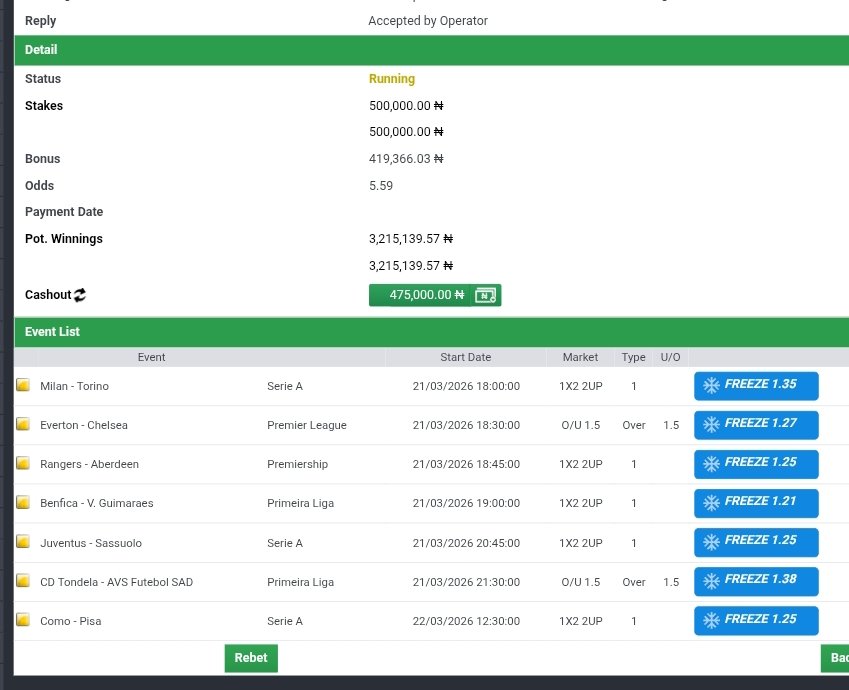This screenshot has height=690, width=849.
Task: Click the first 500,000.00 stakes value
Action: pos(406,106)
